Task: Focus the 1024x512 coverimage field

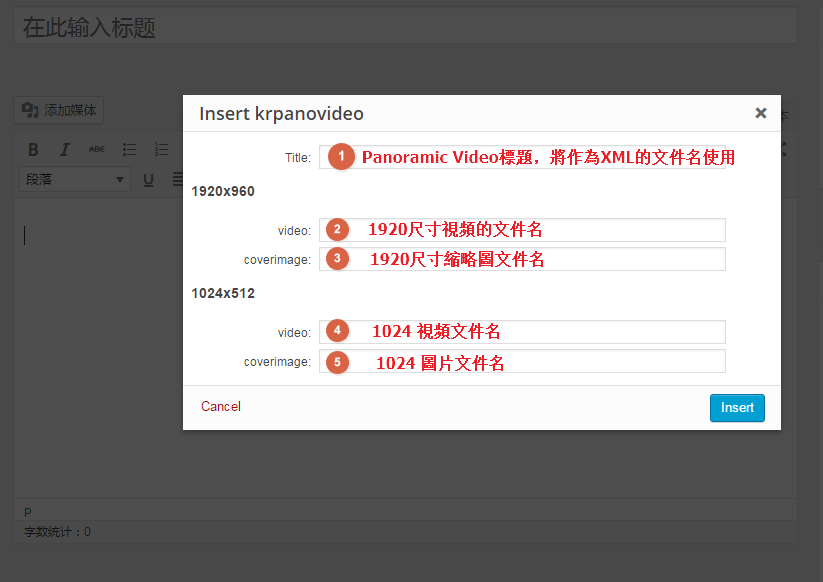Action: point(522,361)
